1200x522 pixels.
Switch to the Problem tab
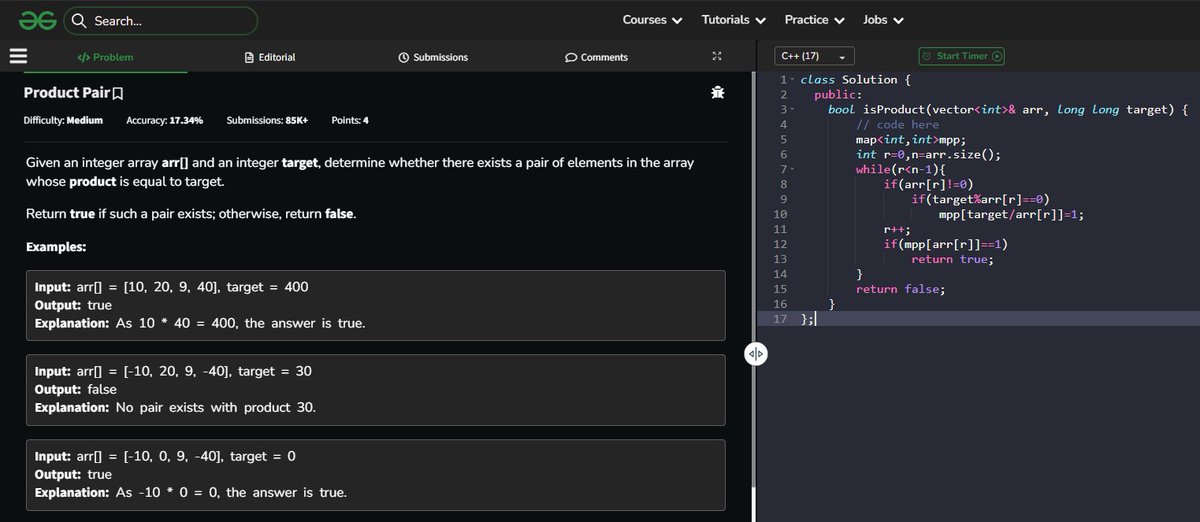point(105,57)
